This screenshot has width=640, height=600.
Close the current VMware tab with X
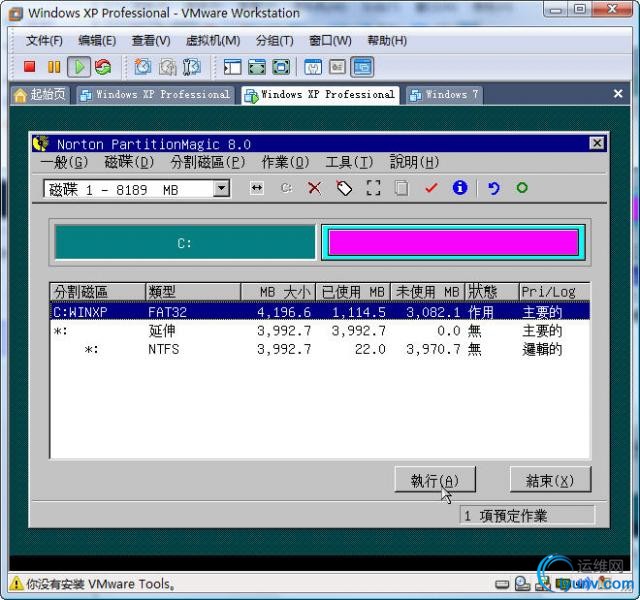click(x=618, y=94)
